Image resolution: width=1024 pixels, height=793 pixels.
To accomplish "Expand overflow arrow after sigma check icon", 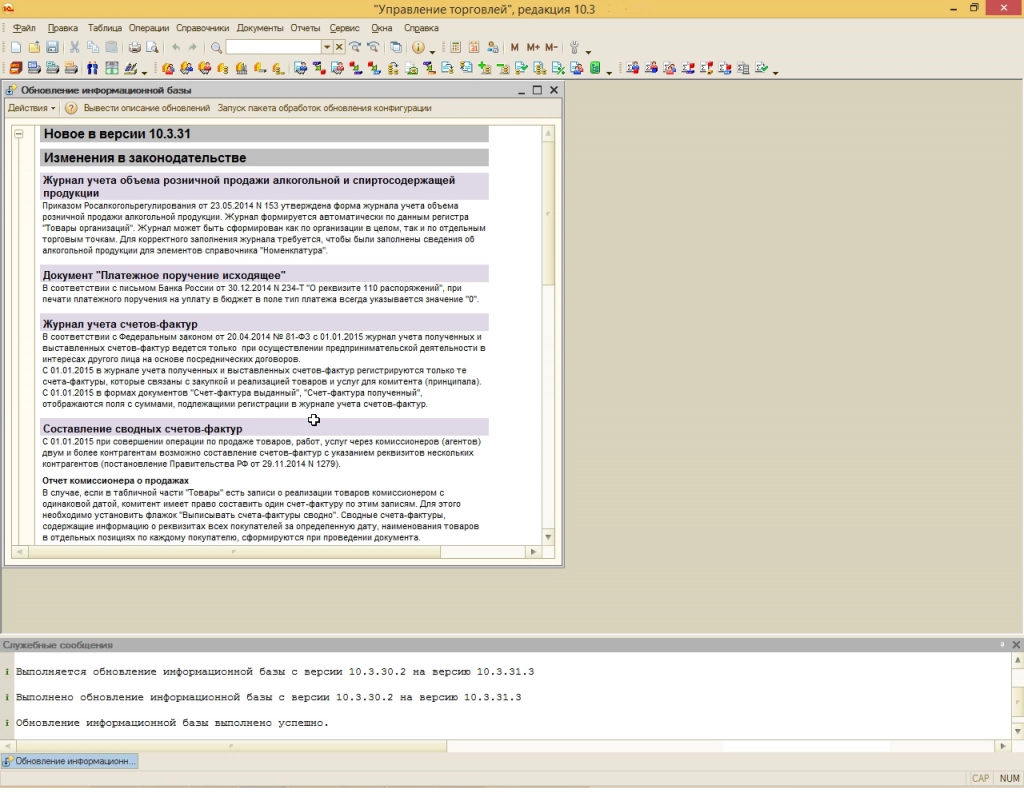I will tap(775, 71).
